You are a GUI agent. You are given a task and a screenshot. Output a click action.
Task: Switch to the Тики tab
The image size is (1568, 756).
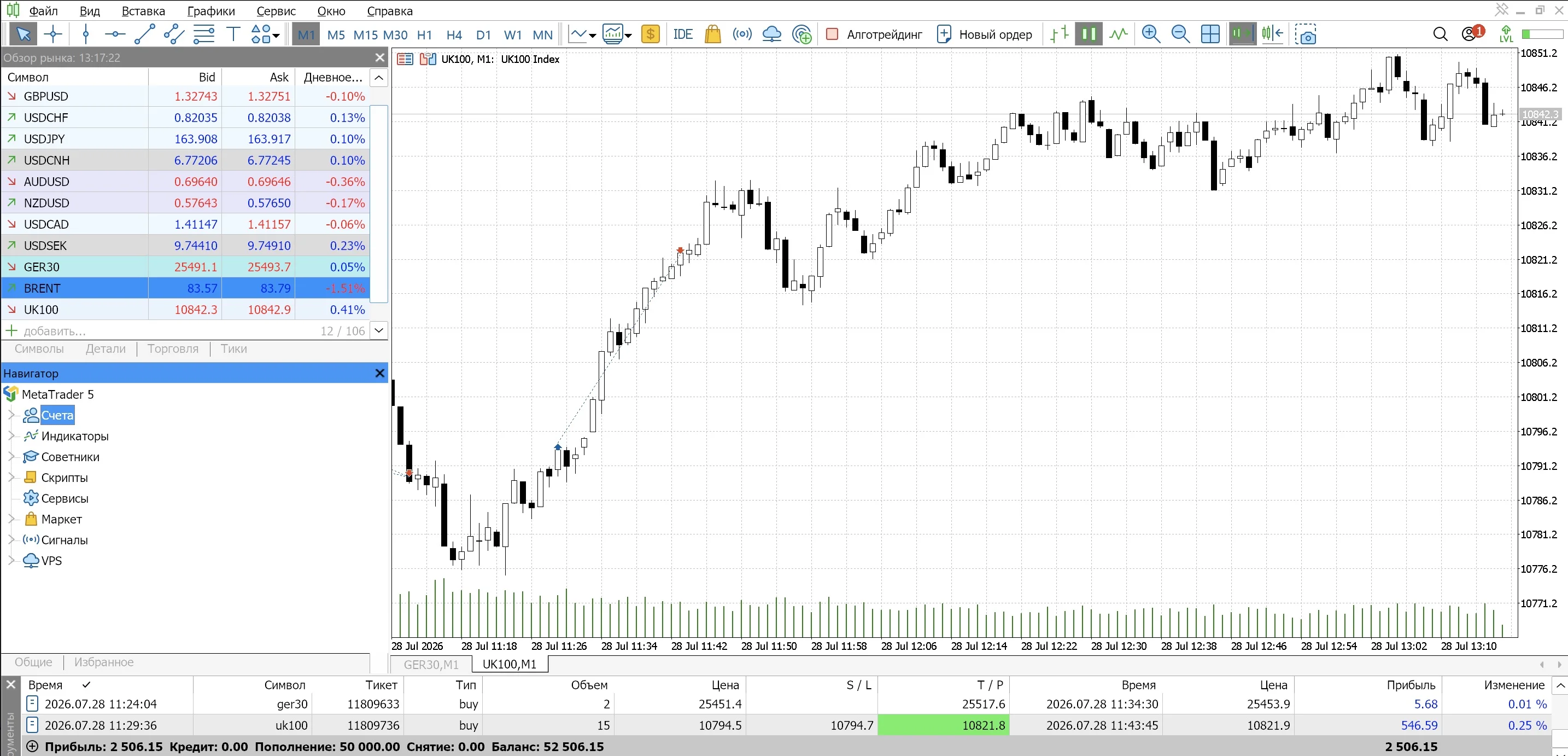(x=234, y=348)
